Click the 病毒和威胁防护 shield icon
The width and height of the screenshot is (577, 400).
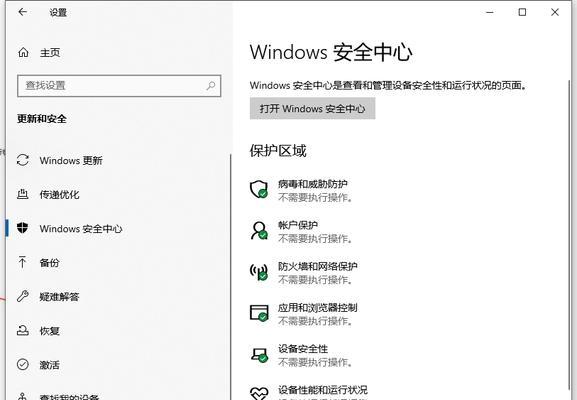tap(259, 190)
